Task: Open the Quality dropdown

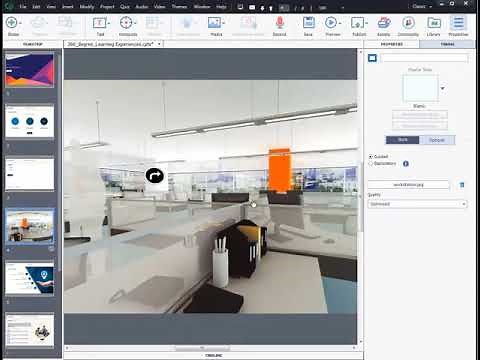Action: click(x=417, y=204)
